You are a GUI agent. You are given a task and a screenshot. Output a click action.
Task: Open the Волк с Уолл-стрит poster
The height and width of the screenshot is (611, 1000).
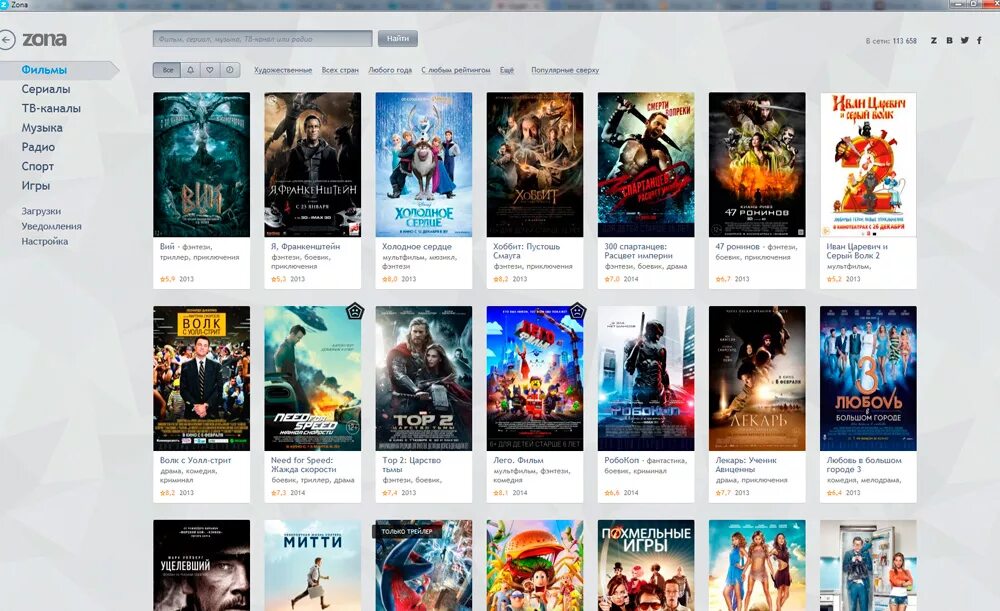point(202,378)
